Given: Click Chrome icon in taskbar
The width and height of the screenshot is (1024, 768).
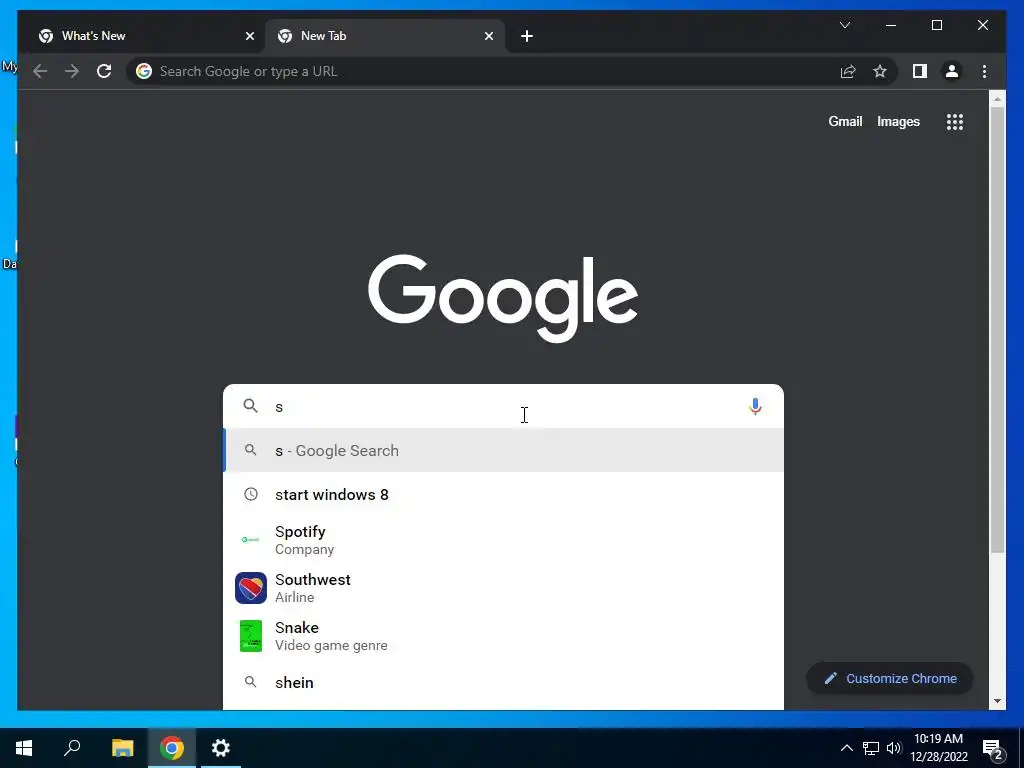Looking at the screenshot, I should (x=172, y=748).
